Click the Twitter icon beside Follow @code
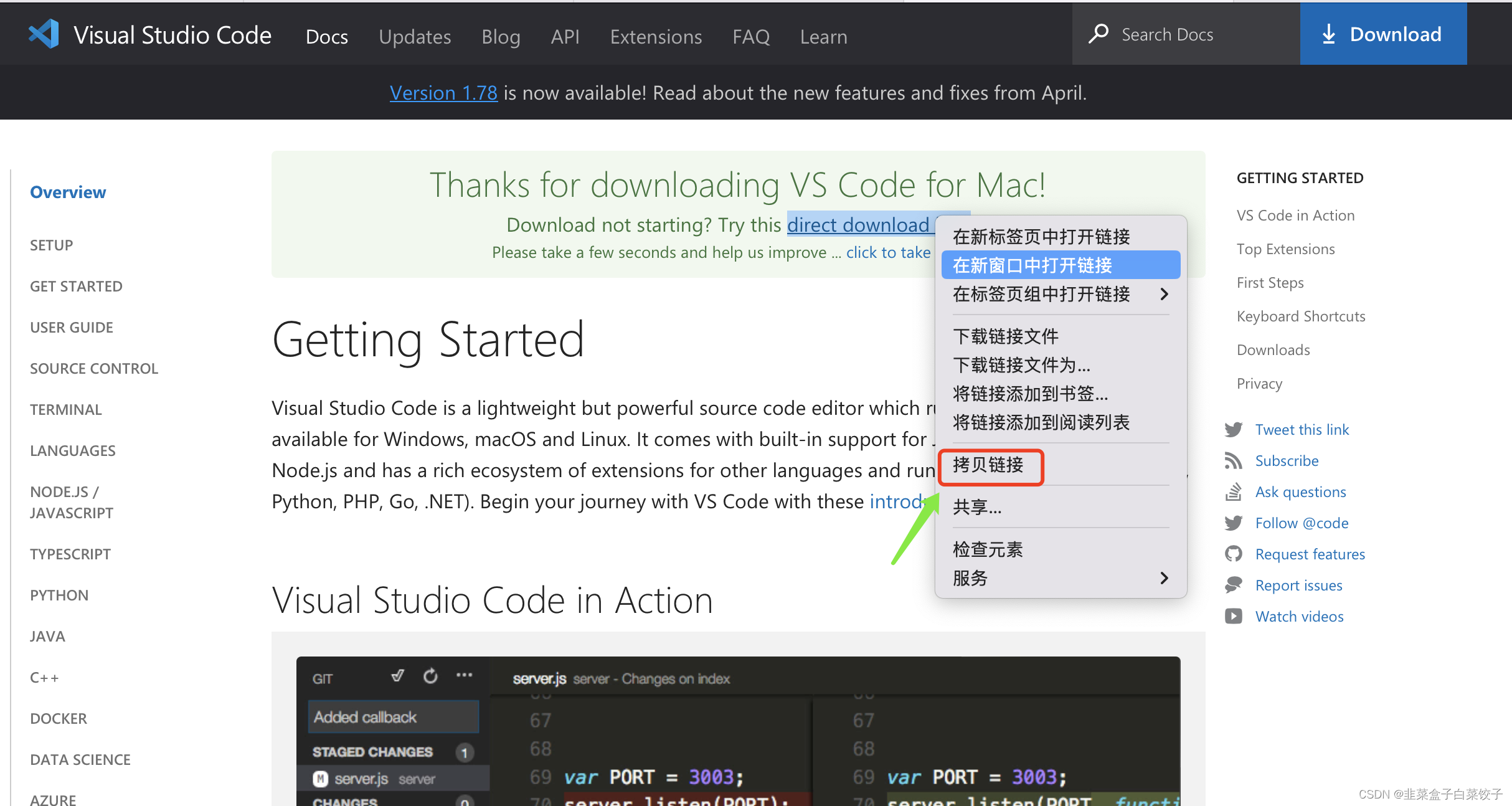1512x806 pixels. click(x=1234, y=523)
